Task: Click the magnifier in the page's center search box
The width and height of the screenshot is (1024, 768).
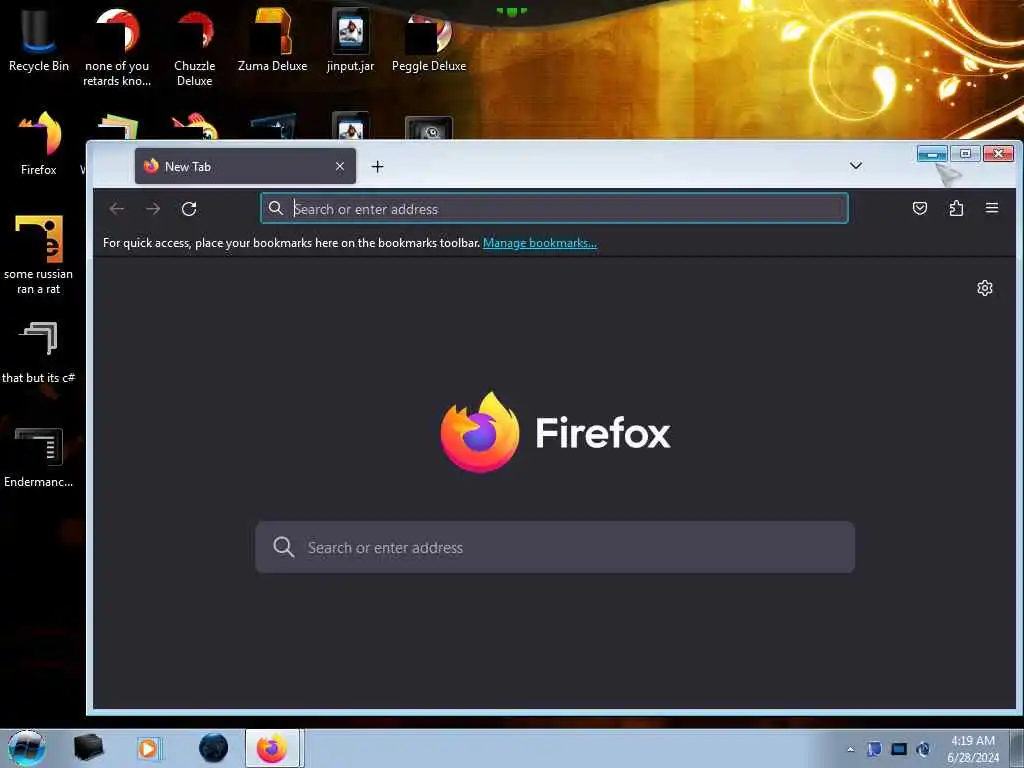Action: pyautogui.click(x=283, y=547)
